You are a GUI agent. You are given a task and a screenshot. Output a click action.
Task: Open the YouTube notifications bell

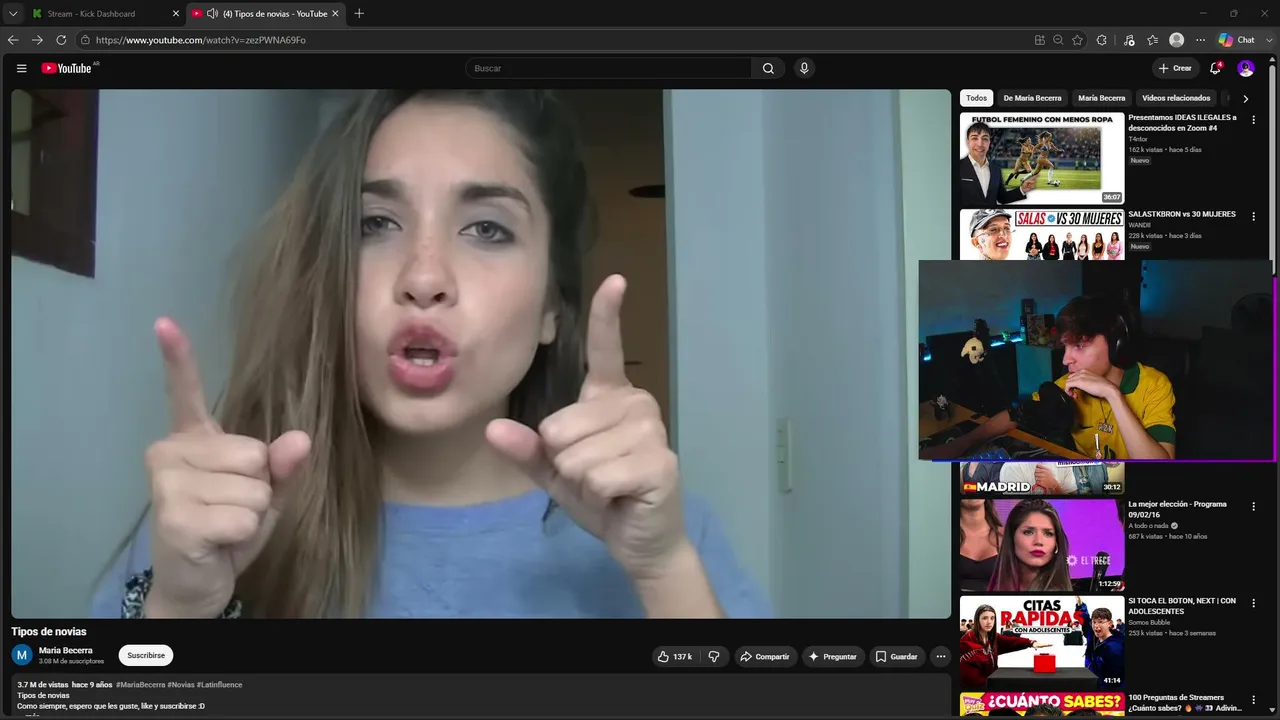[1215, 68]
